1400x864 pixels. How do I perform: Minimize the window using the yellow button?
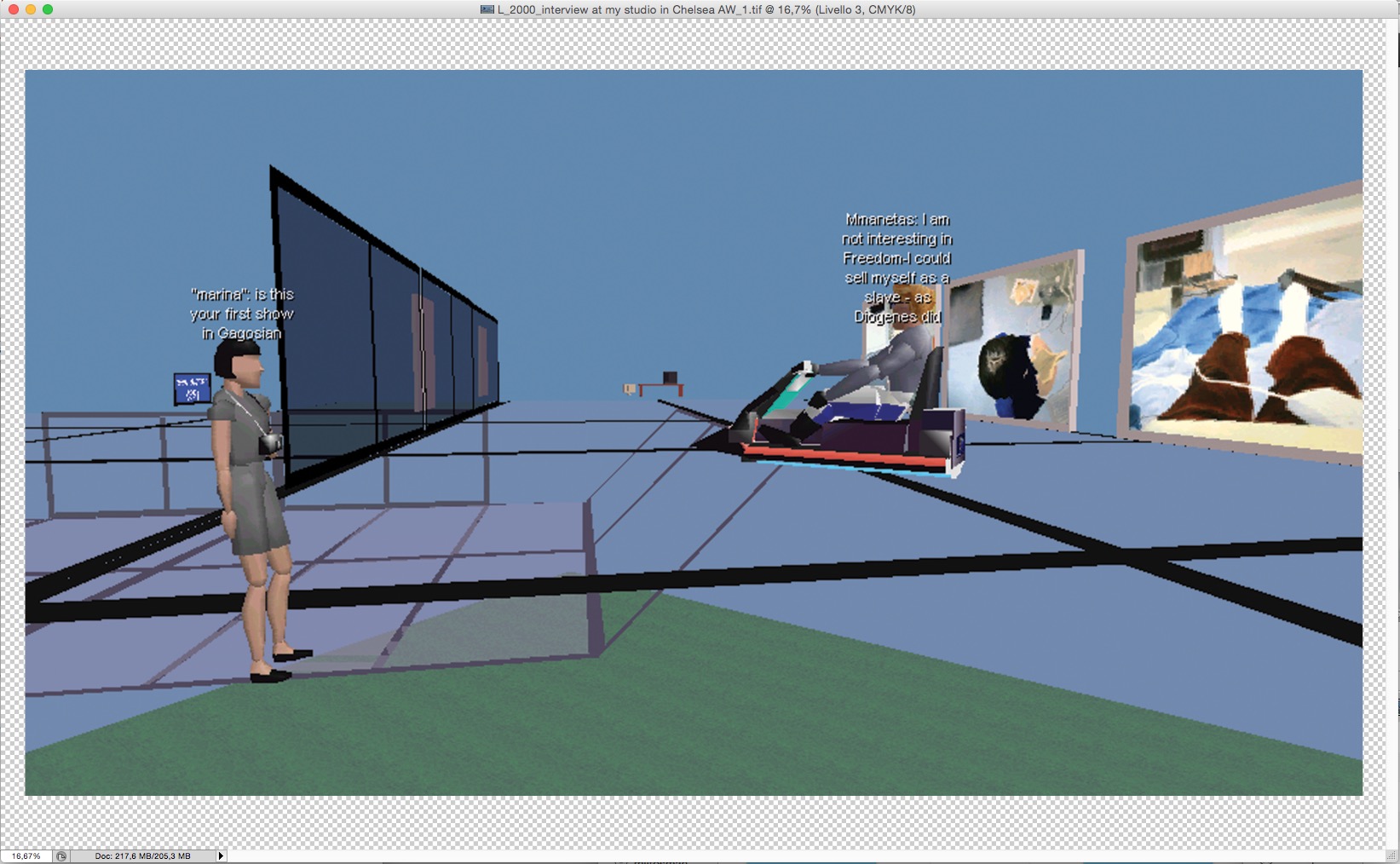[31, 9]
